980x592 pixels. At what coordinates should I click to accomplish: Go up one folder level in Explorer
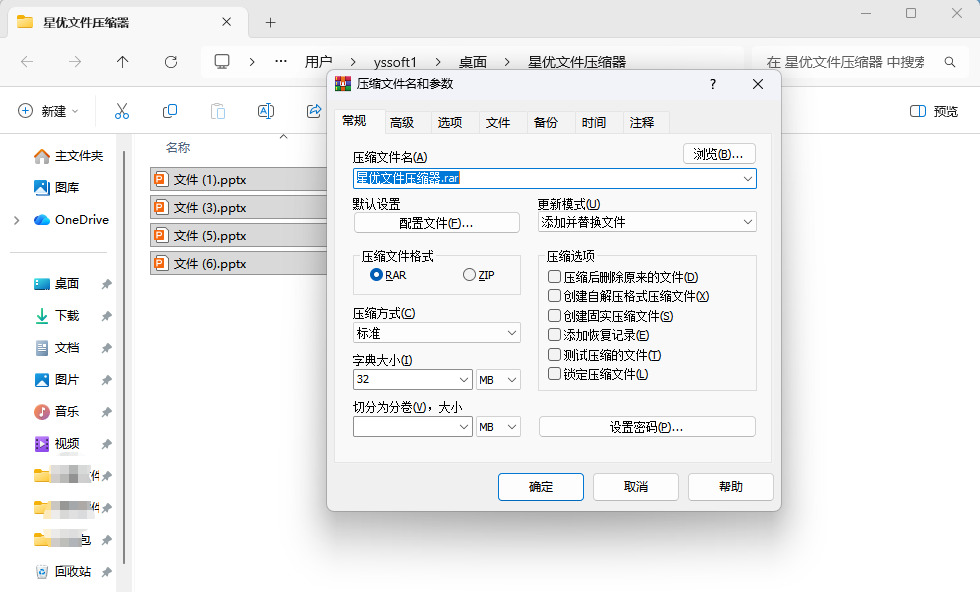(122, 62)
